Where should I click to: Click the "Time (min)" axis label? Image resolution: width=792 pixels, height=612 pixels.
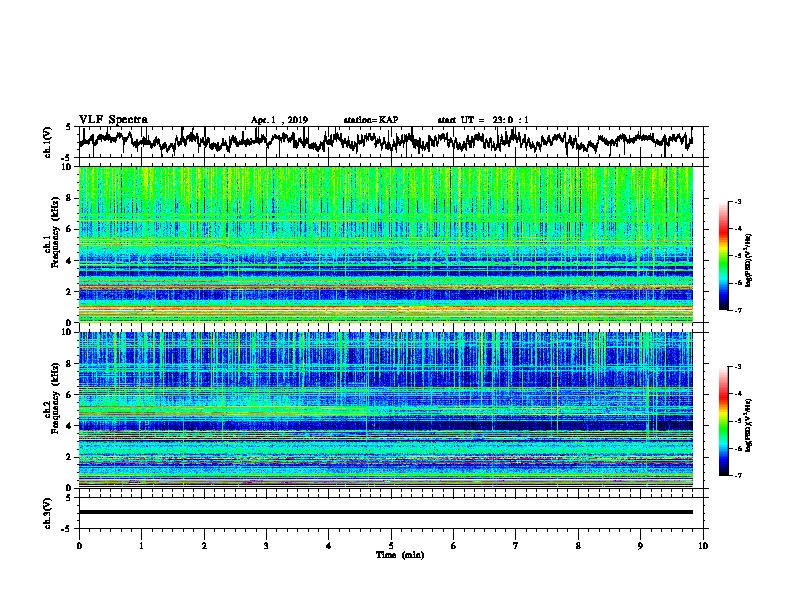coord(400,555)
